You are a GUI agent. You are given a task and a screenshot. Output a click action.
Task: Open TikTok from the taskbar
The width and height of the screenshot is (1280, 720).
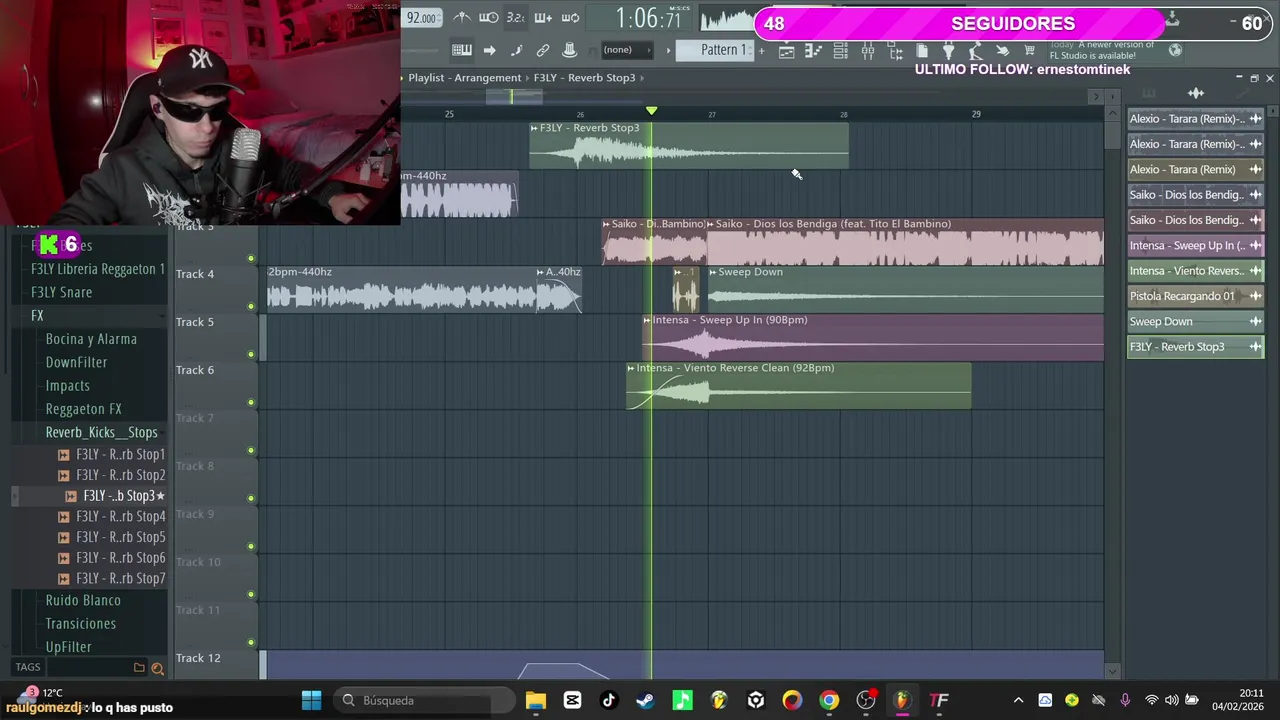[608, 700]
